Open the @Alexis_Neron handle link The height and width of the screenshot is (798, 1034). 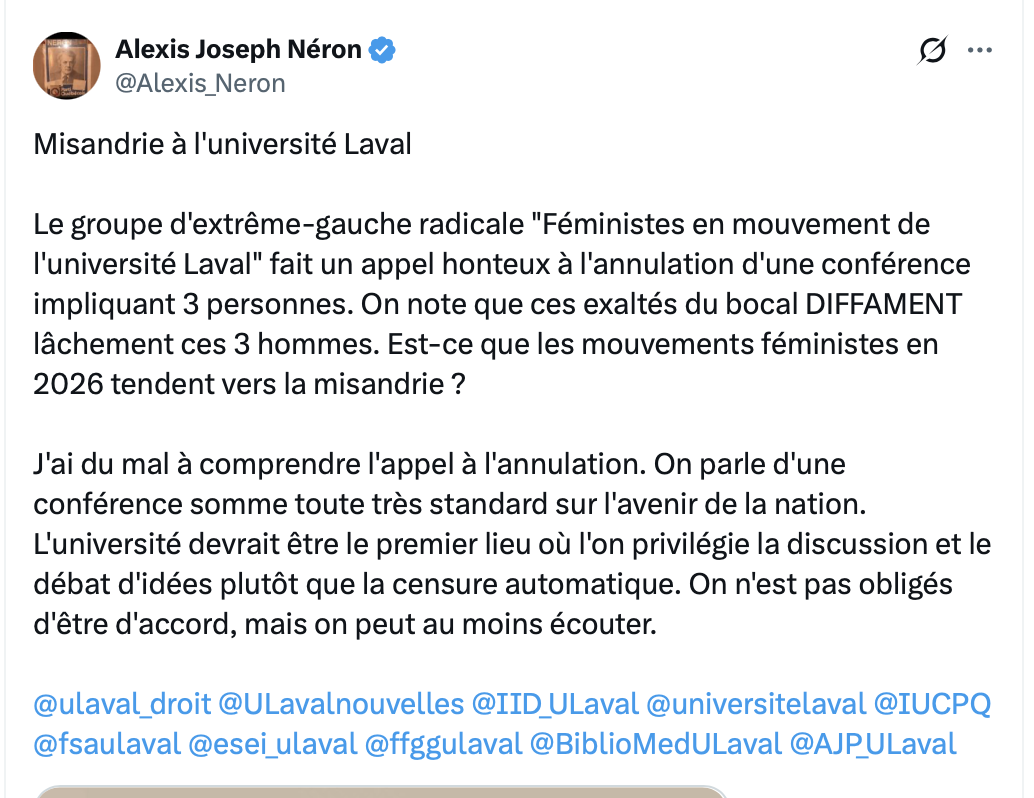tap(201, 83)
